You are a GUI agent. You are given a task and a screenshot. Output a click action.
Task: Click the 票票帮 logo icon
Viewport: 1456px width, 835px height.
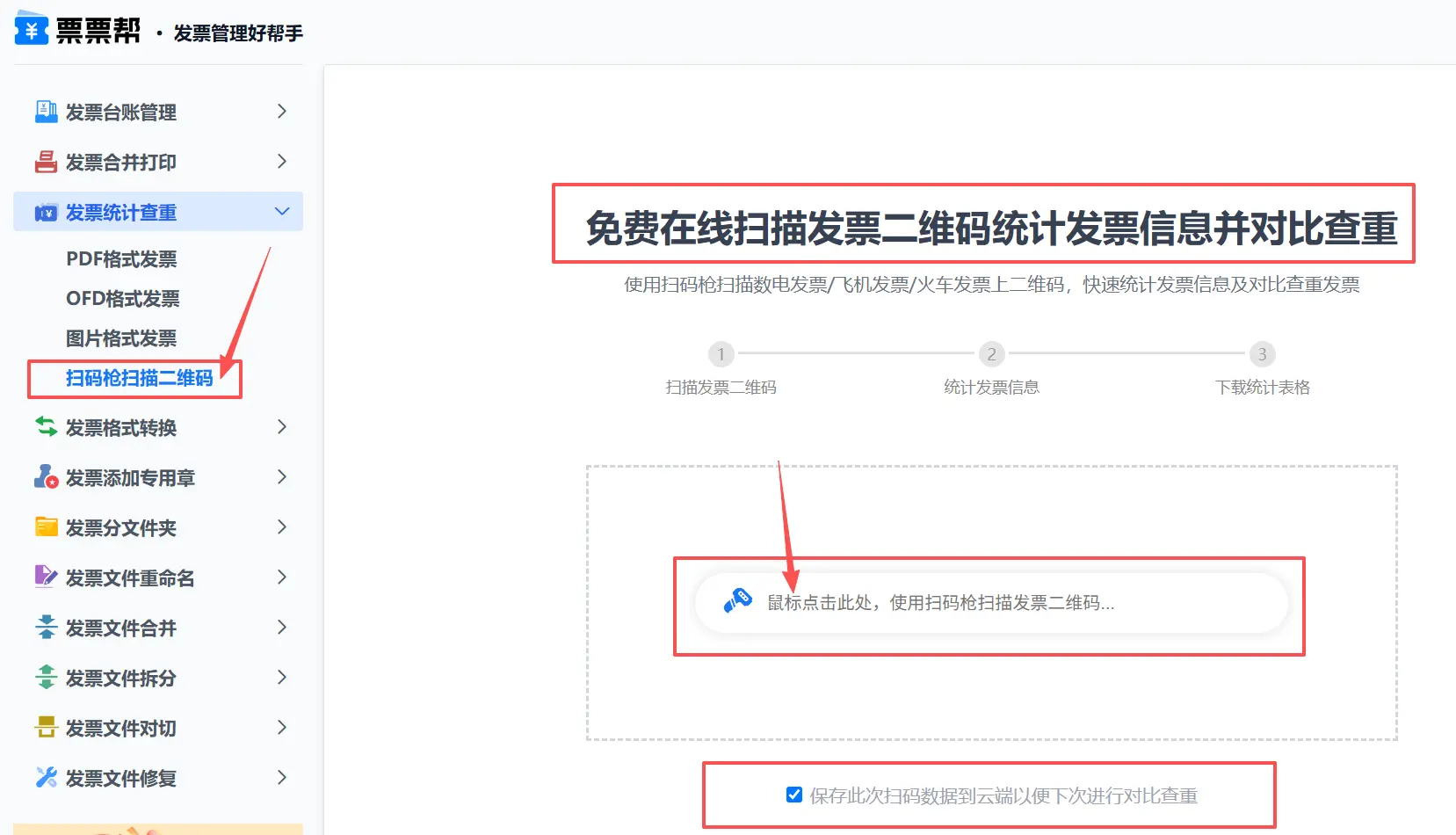pyautogui.click(x=31, y=29)
